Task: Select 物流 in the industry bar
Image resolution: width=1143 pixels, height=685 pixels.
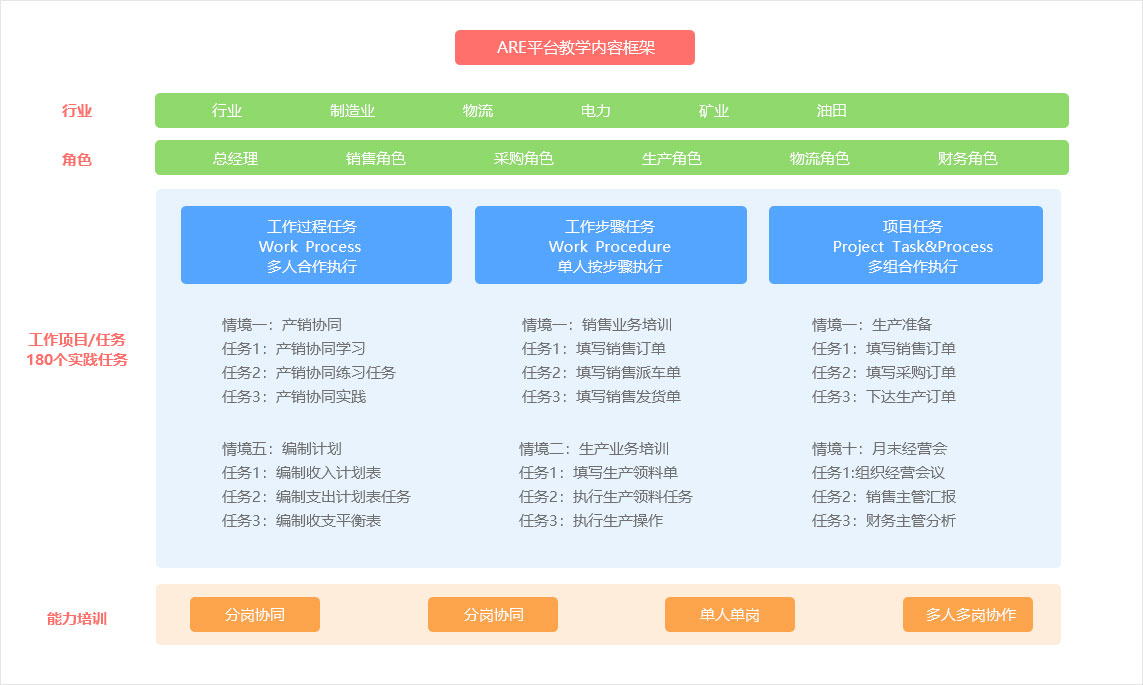Action: click(477, 111)
